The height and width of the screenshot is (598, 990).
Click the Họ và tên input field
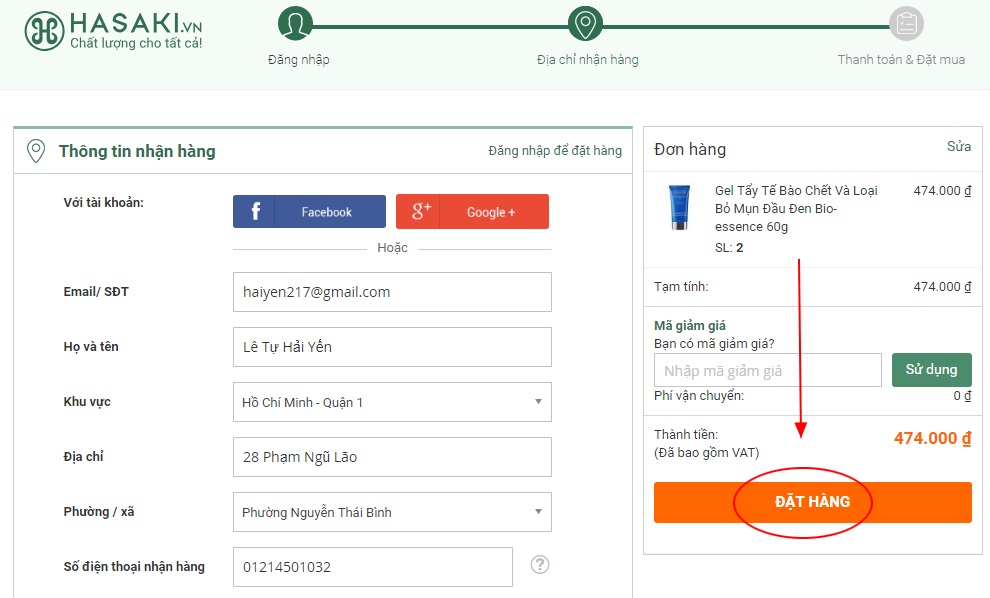[x=391, y=347]
